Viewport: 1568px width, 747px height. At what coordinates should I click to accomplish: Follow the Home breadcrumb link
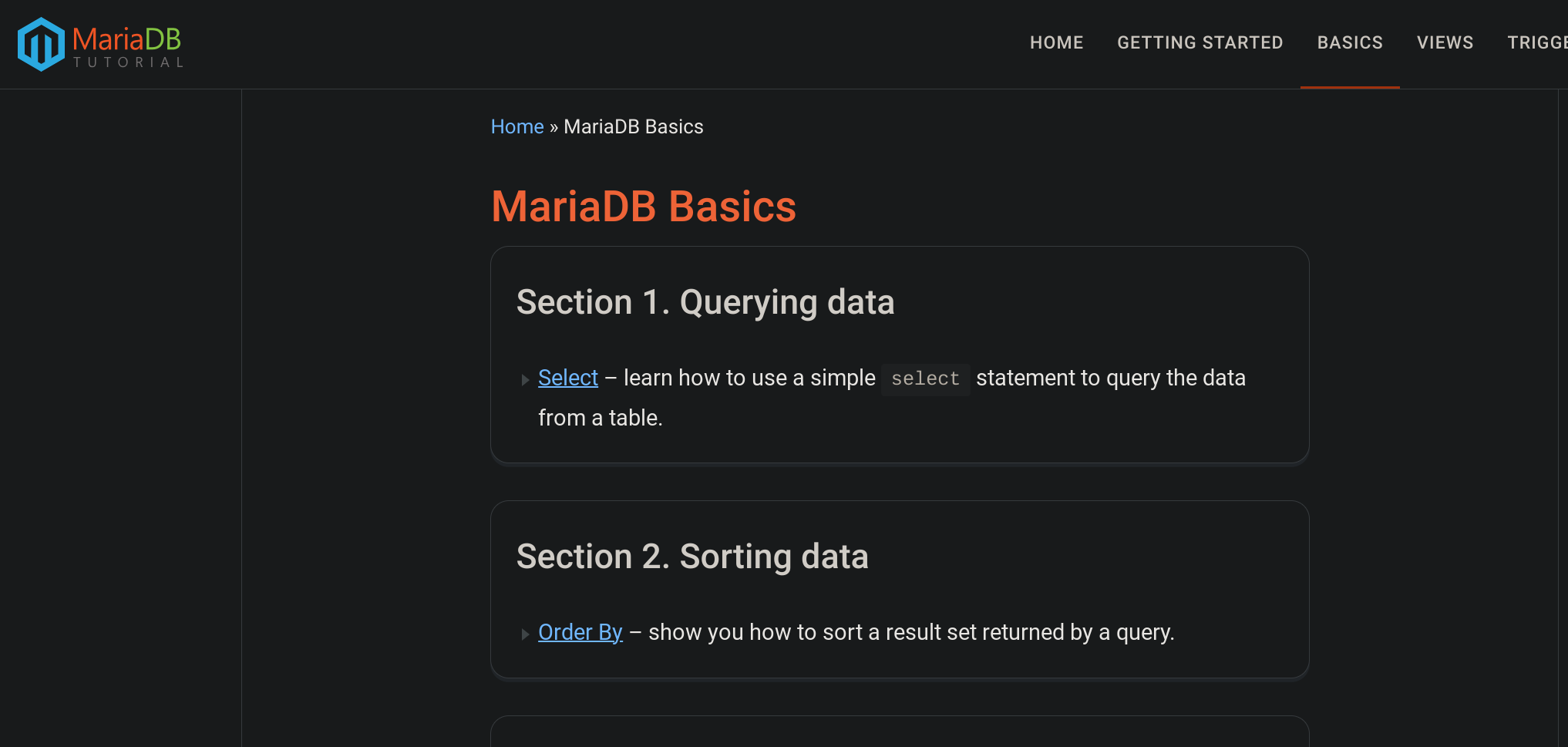click(x=517, y=126)
